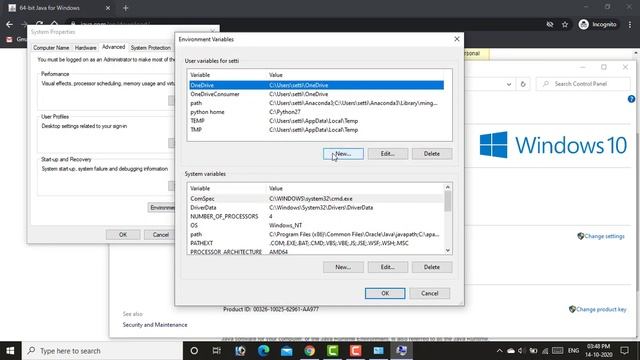Click system variables scrollbar up arrow
This screenshot has height=360, width=640.
click(448, 187)
